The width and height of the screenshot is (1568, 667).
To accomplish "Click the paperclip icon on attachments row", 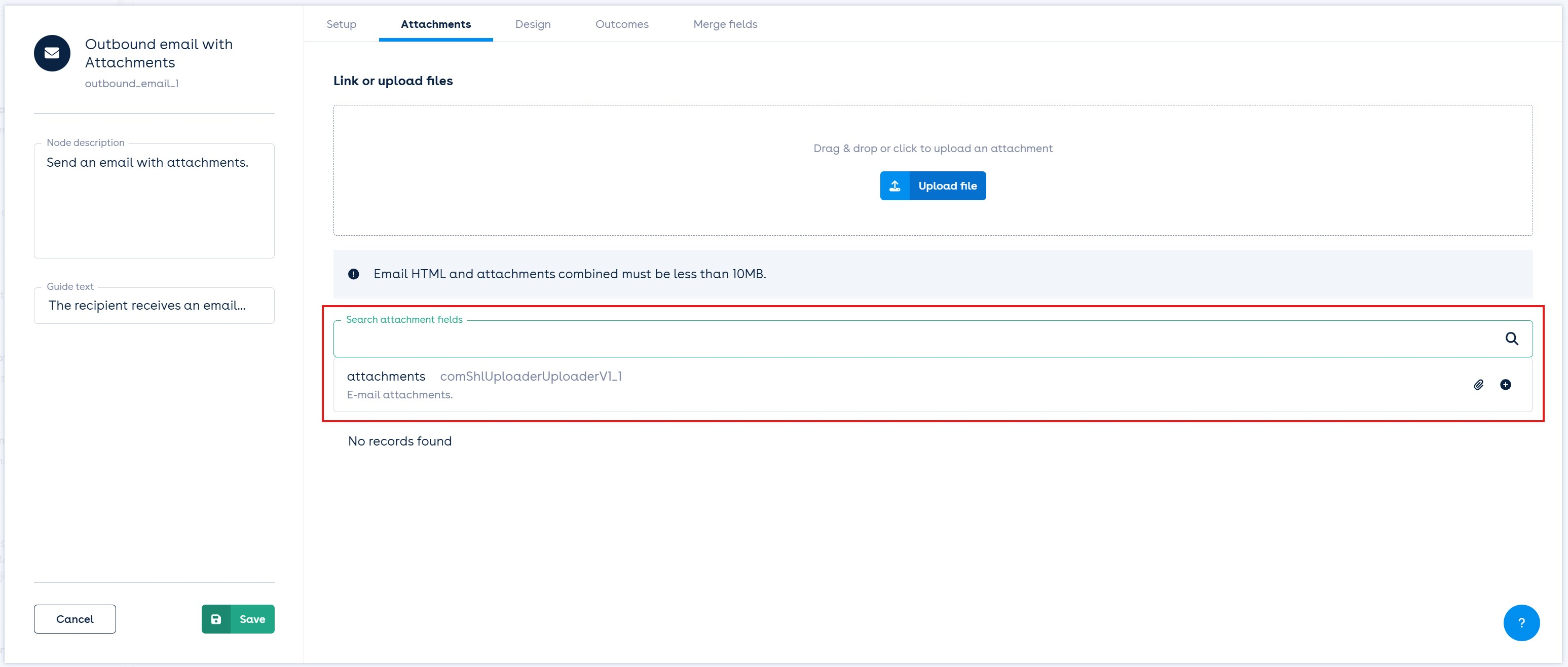I will coord(1478,385).
